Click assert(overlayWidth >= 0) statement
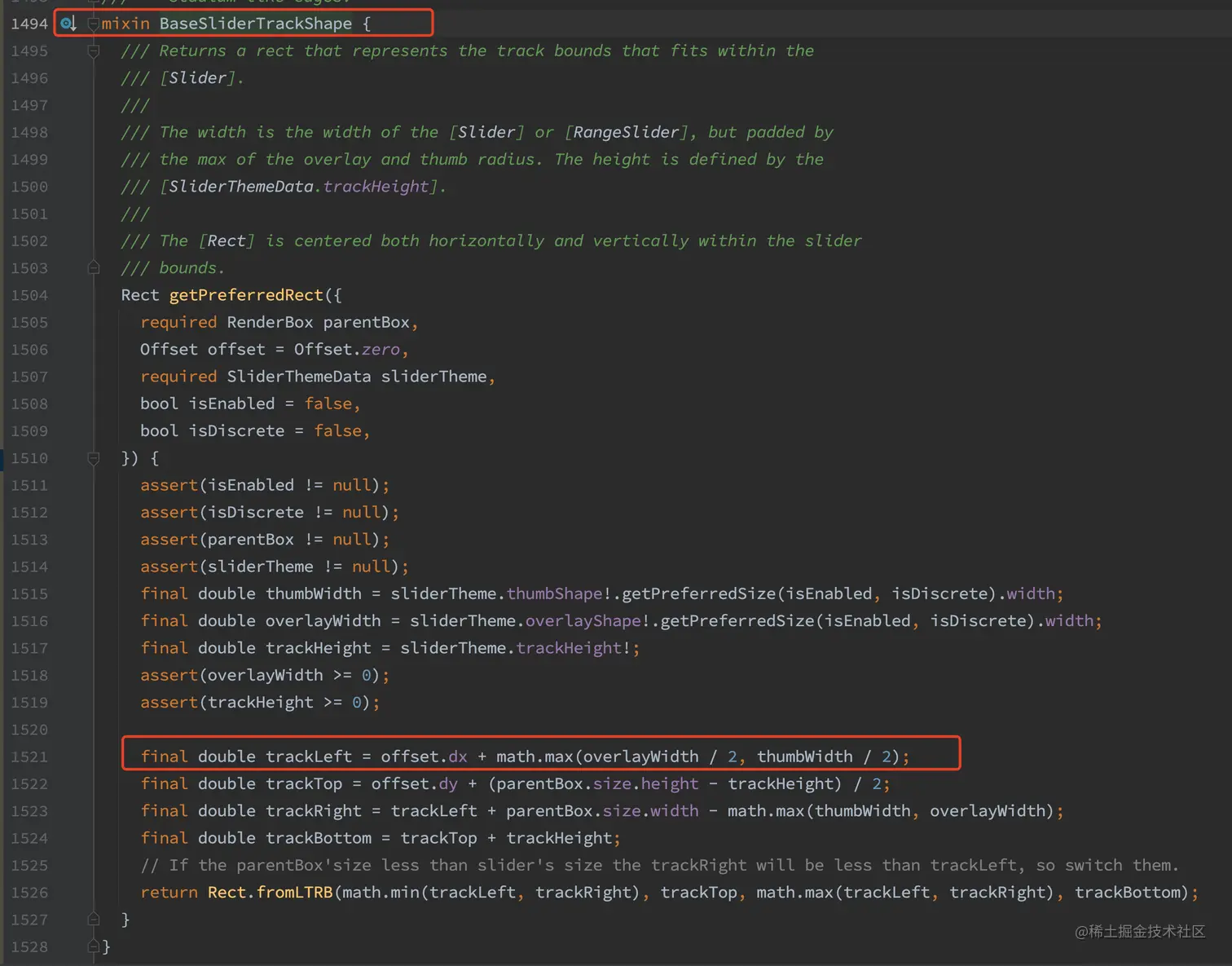The width and height of the screenshot is (1232, 966). [265, 675]
